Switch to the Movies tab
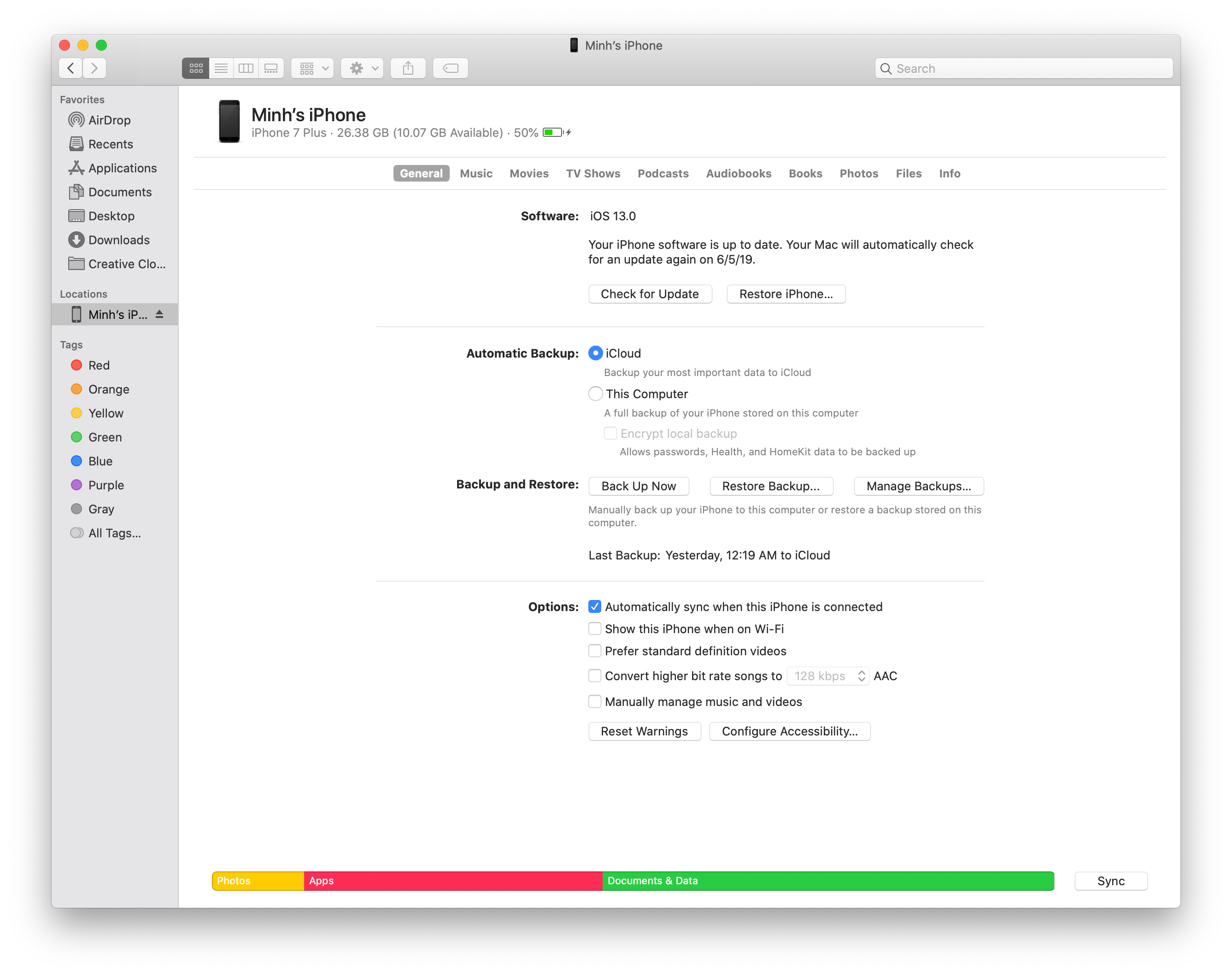1232x976 pixels. [x=529, y=174]
